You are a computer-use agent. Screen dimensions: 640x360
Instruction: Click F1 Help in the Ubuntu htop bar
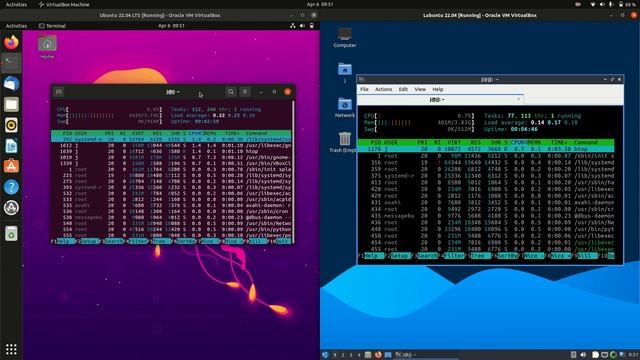pos(62,241)
